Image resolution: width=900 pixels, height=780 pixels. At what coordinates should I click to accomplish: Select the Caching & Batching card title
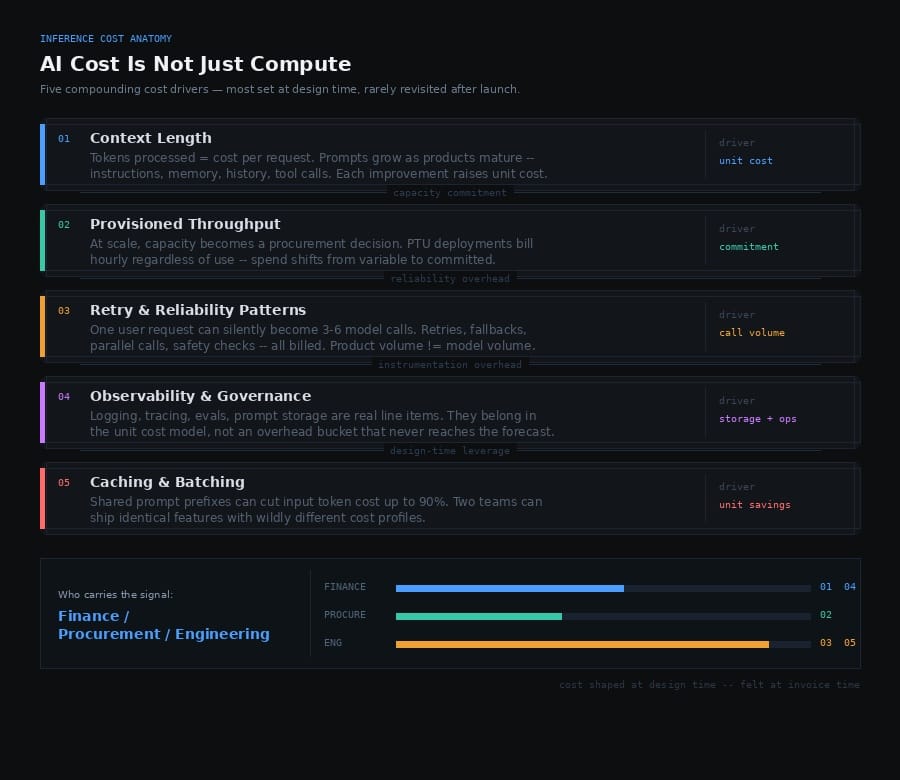(x=167, y=482)
